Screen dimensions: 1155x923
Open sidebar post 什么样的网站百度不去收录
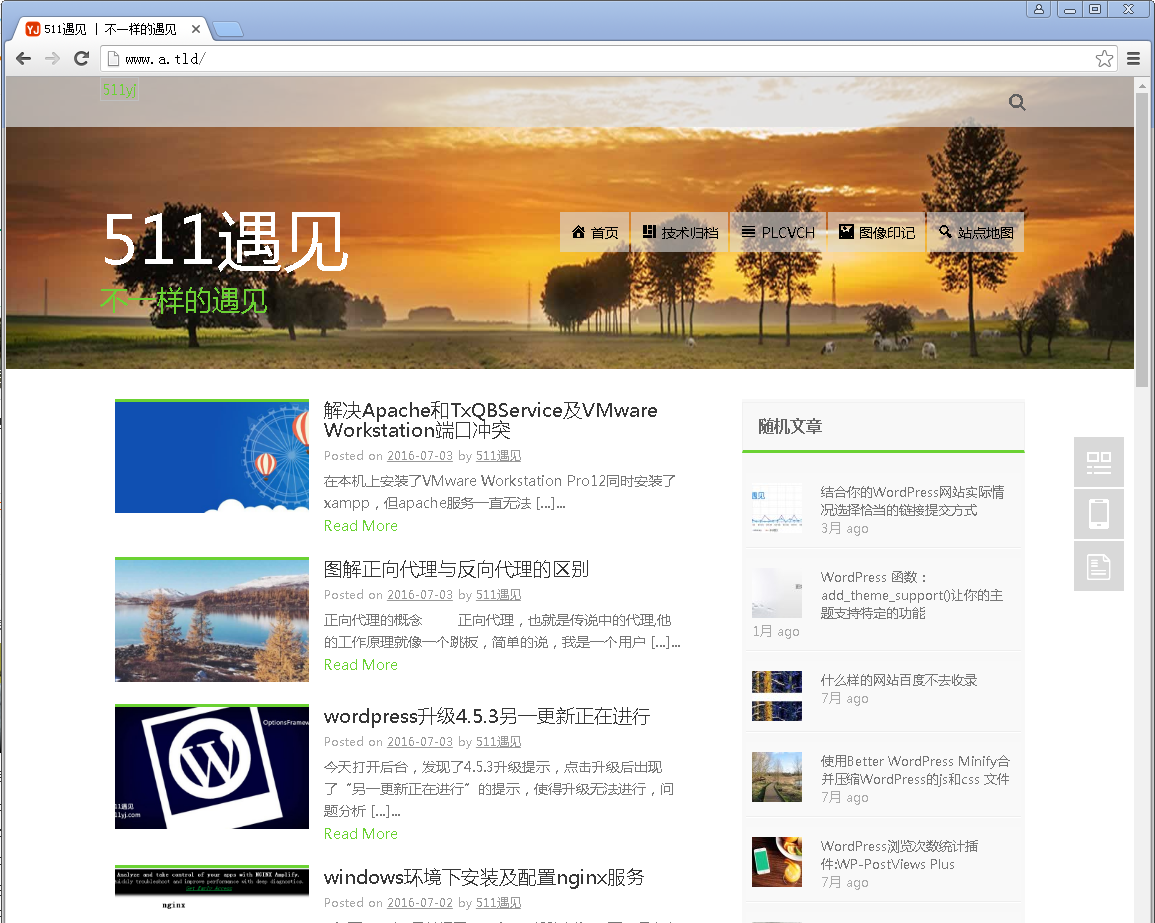point(899,680)
